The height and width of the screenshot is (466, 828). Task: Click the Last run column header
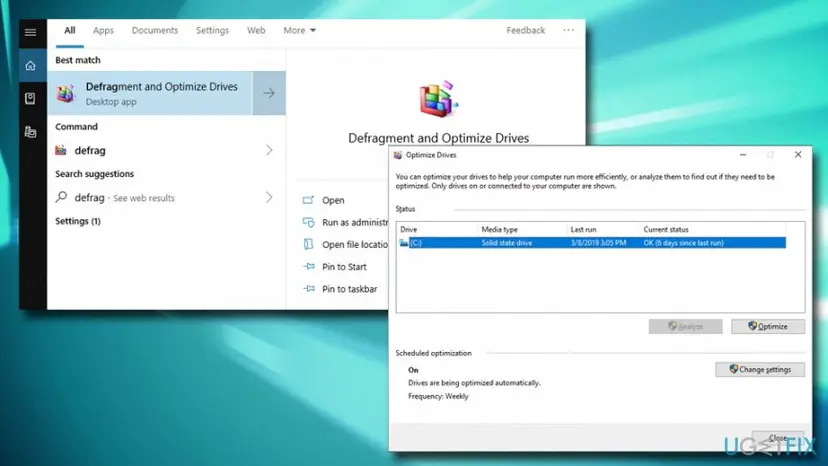tap(584, 229)
